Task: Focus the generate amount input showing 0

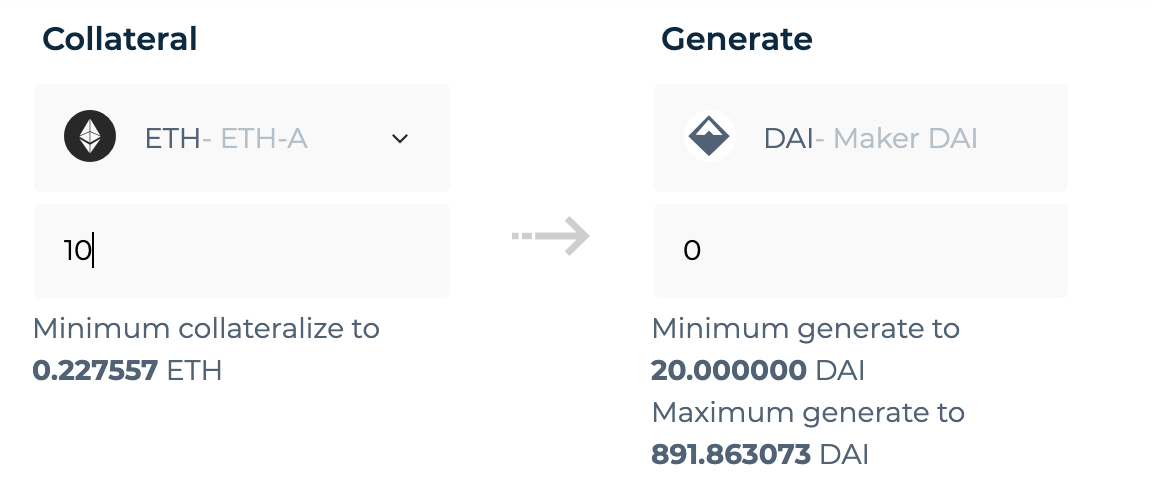Action: point(860,251)
